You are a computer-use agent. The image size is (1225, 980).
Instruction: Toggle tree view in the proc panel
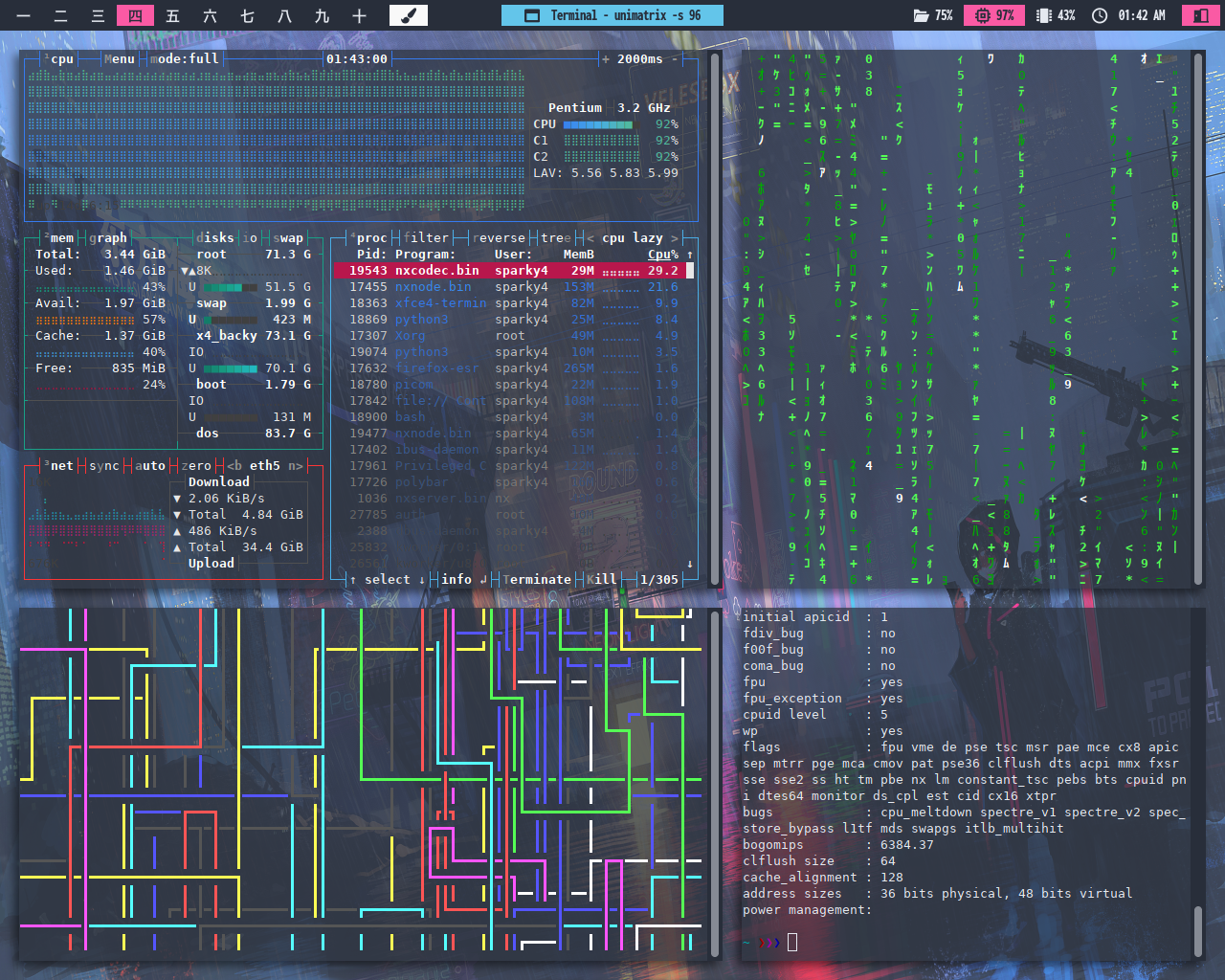555,238
